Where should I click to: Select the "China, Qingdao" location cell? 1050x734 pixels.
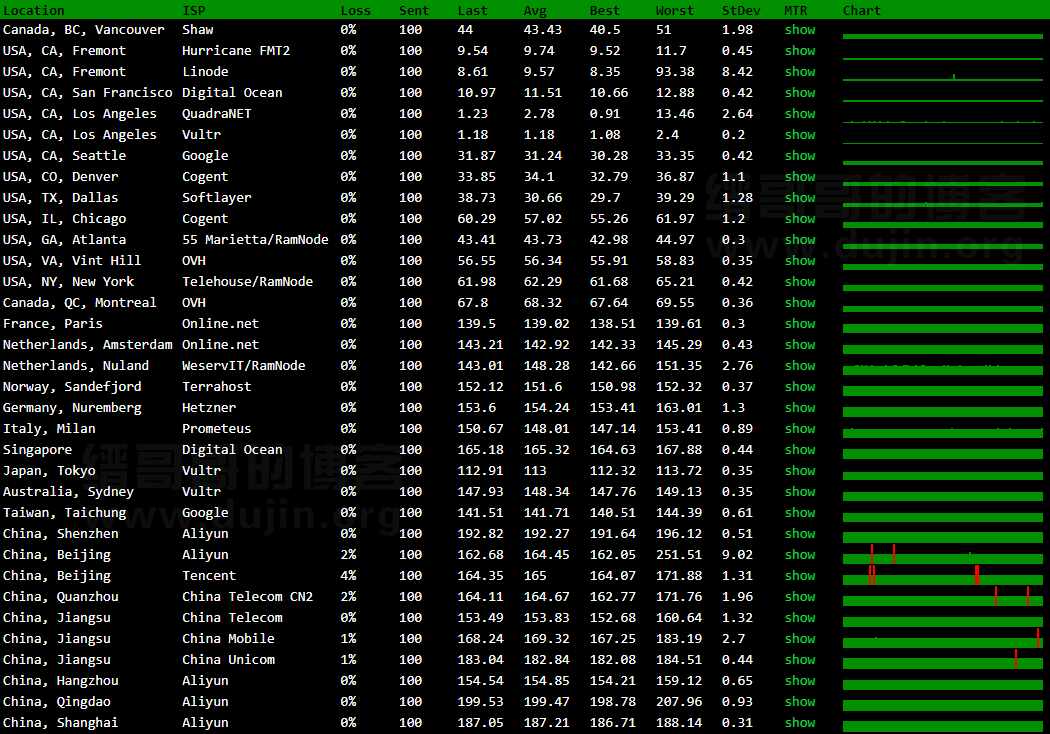click(x=57, y=702)
